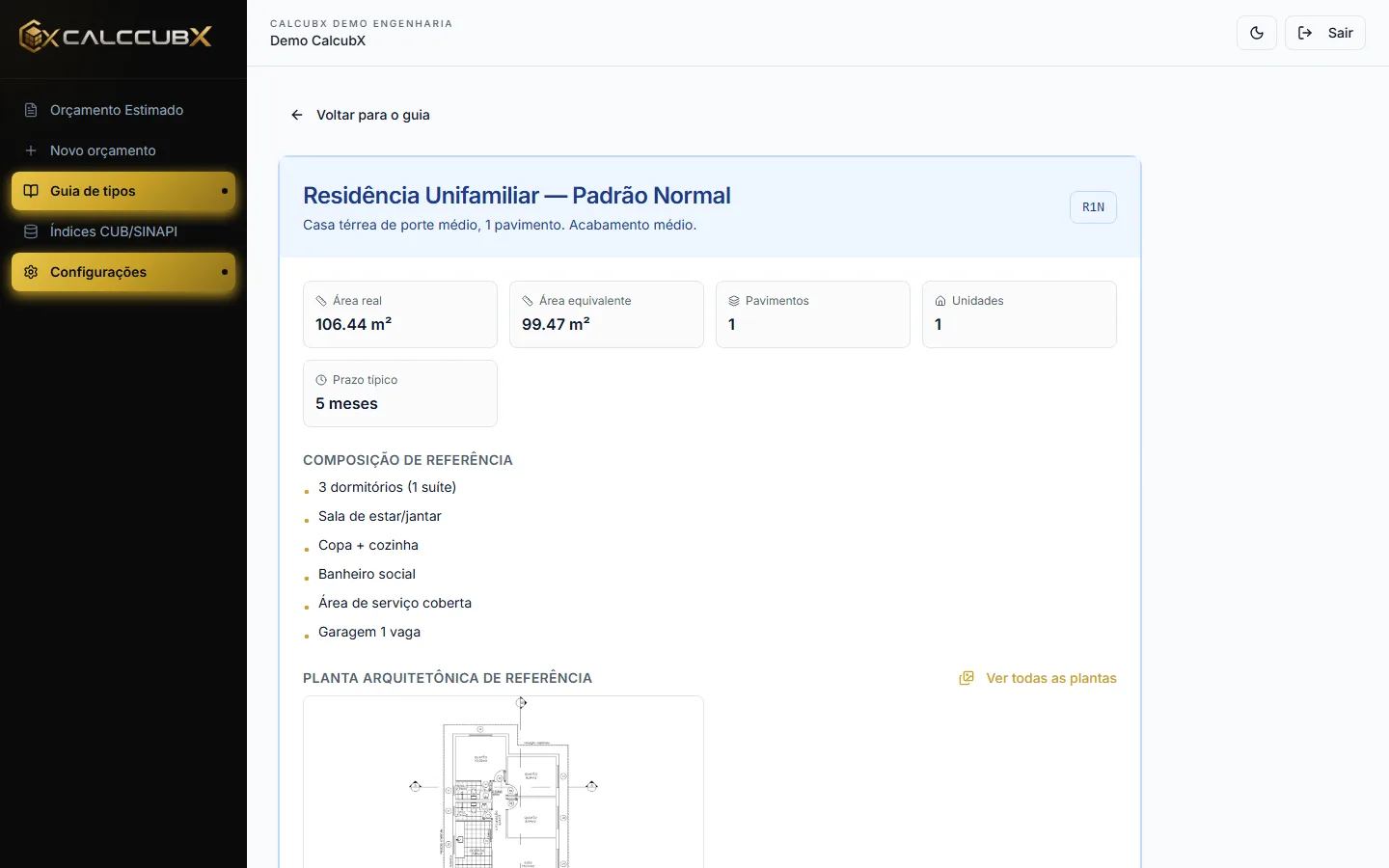Click the gear icon for Configurações
The width and height of the screenshot is (1389, 868).
[x=31, y=272]
